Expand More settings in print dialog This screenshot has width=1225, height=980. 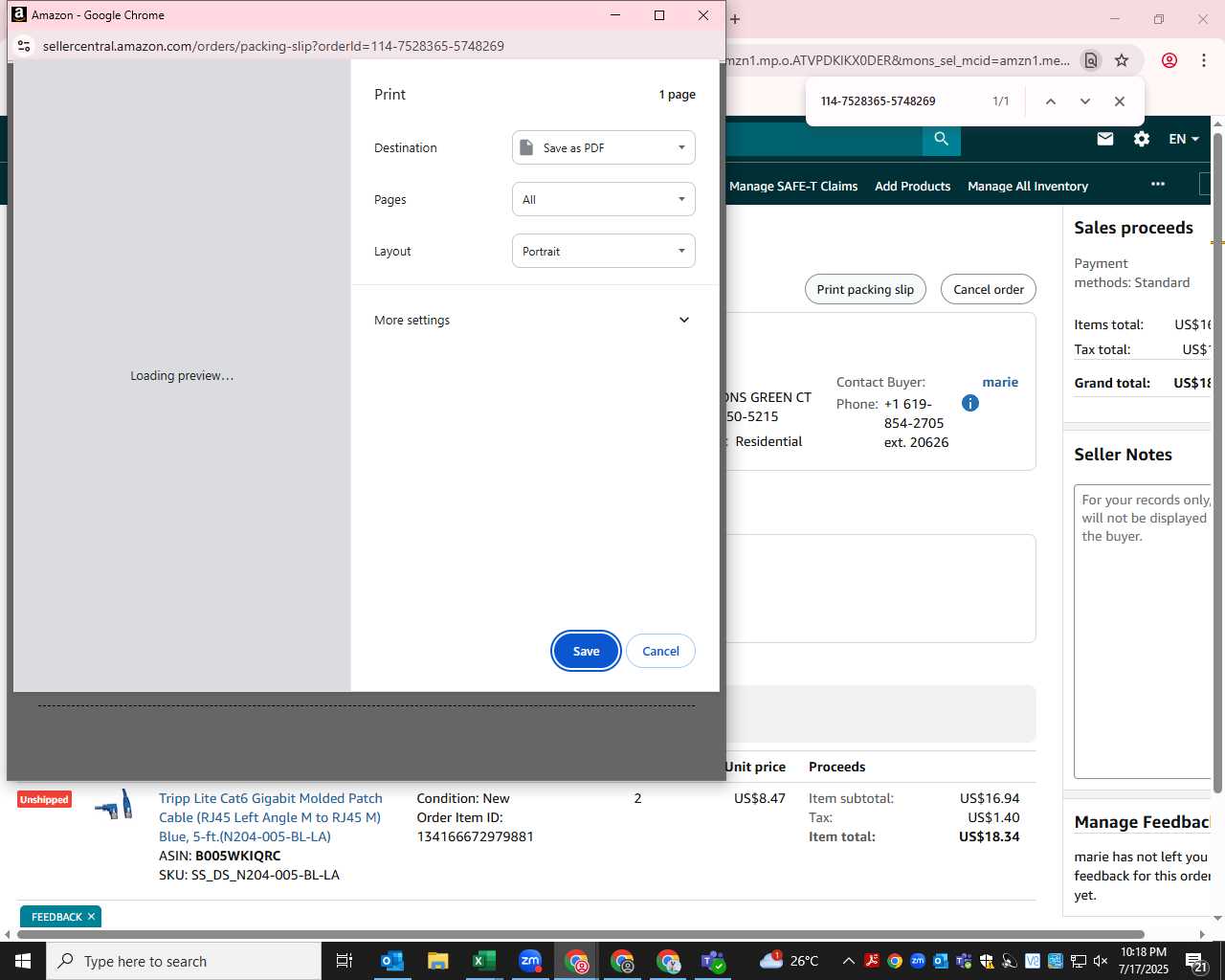[532, 320]
